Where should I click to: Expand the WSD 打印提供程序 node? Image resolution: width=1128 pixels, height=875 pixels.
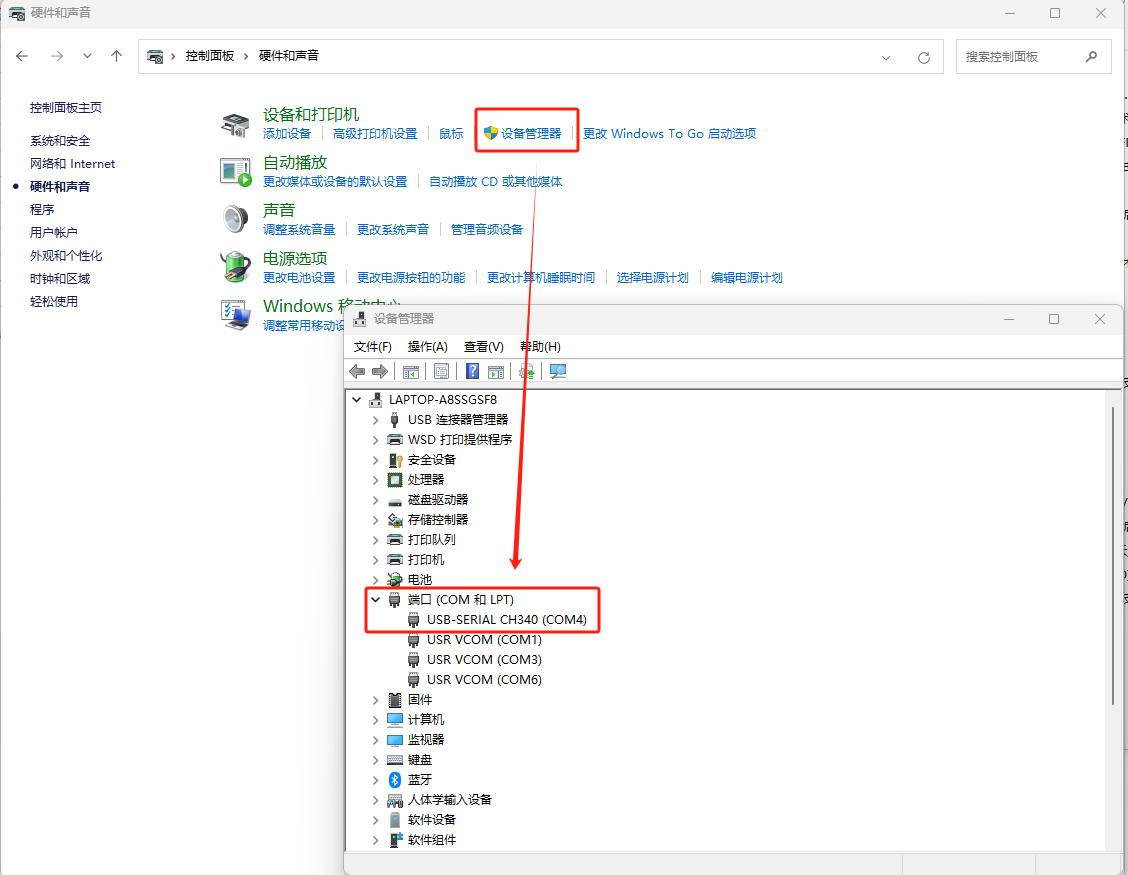pyautogui.click(x=376, y=440)
